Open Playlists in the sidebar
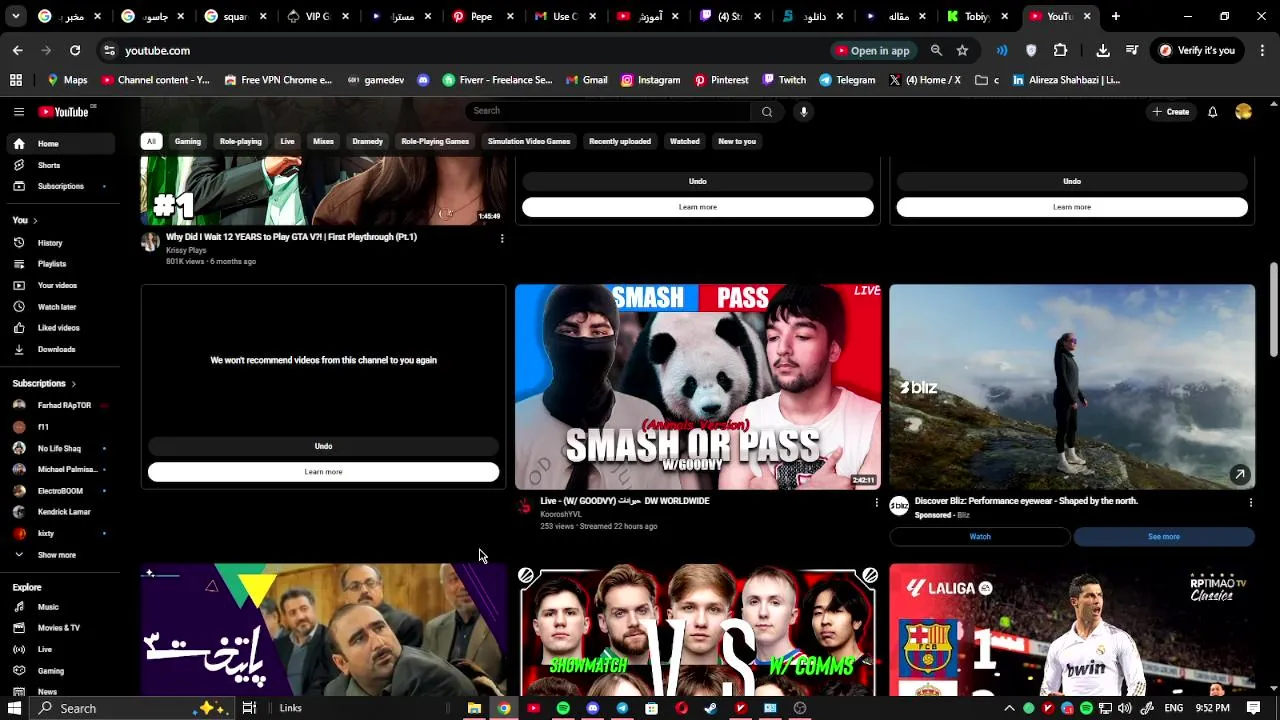 [60, 264]
